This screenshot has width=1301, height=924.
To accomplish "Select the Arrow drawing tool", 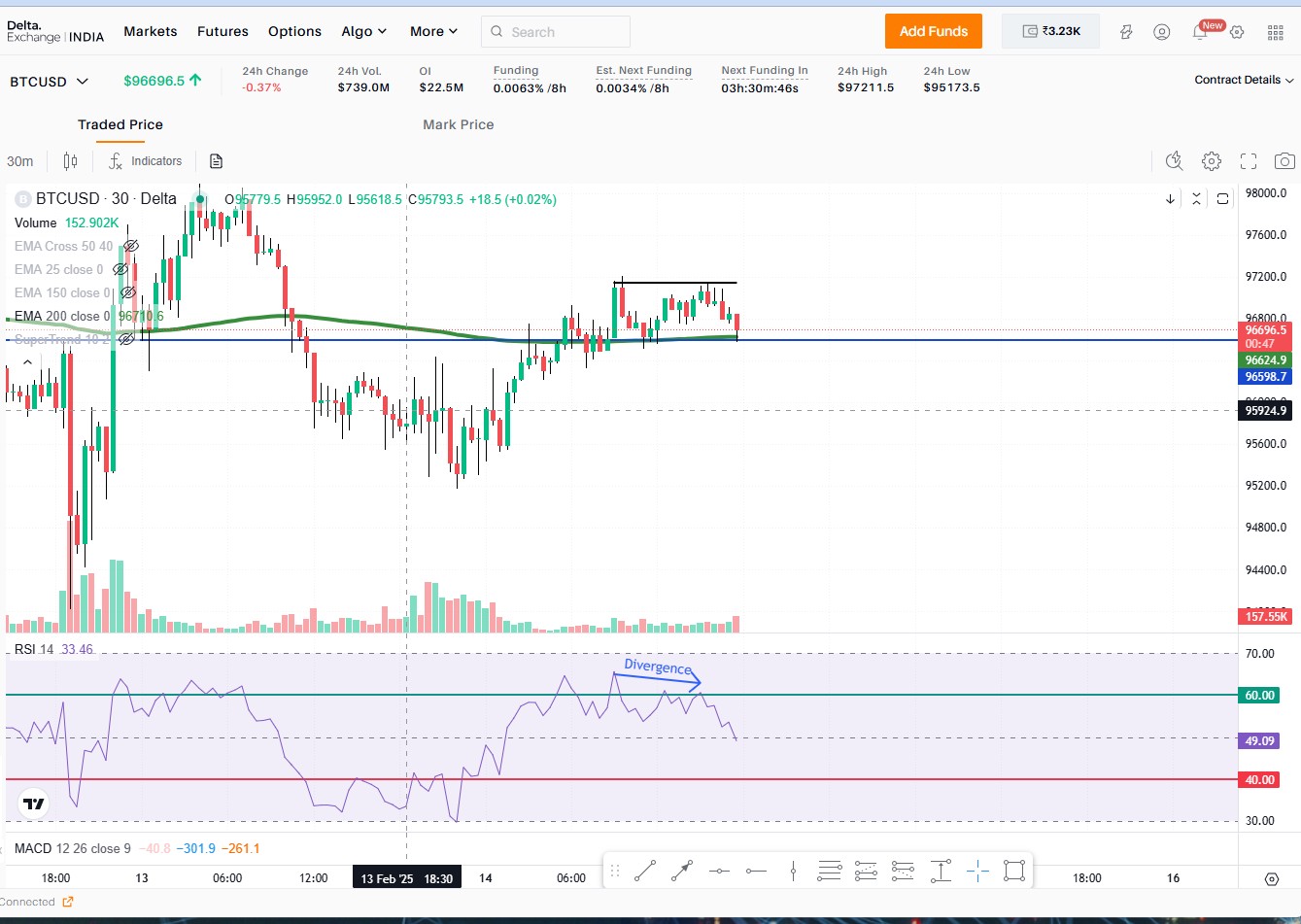I will (681, 871).
